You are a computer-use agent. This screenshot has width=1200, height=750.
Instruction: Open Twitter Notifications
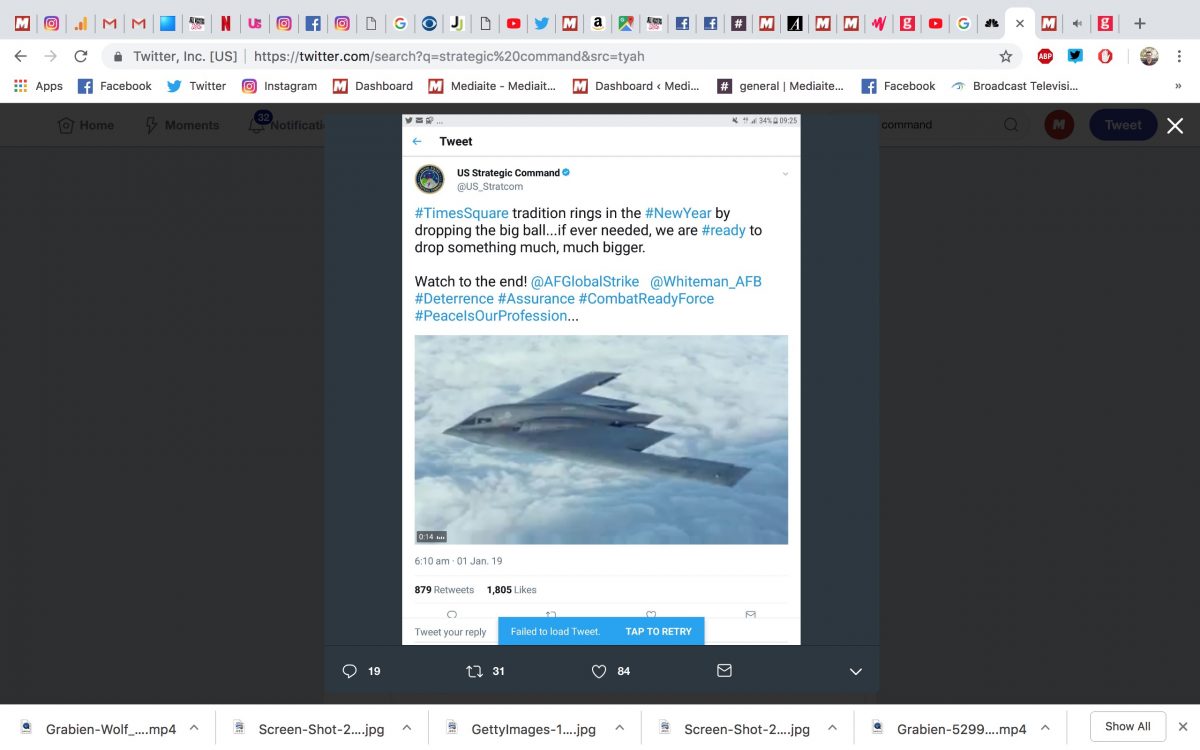tap(287, 125)
